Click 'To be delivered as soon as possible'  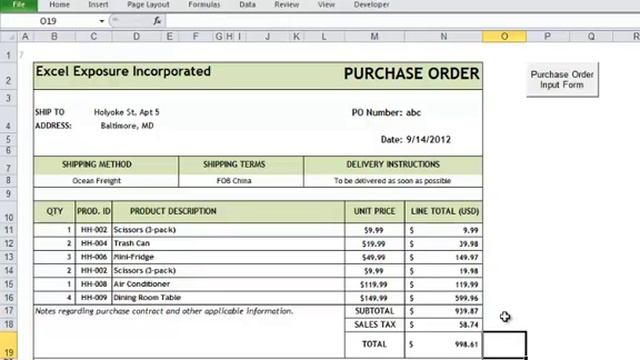393,181
